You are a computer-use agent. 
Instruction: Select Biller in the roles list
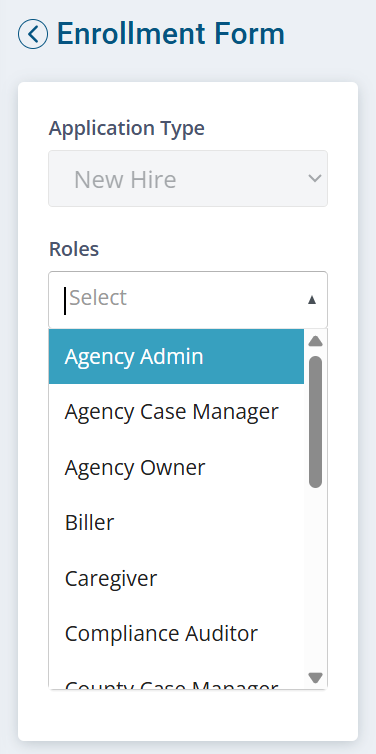pyautogui.click(x=176, y=523)
